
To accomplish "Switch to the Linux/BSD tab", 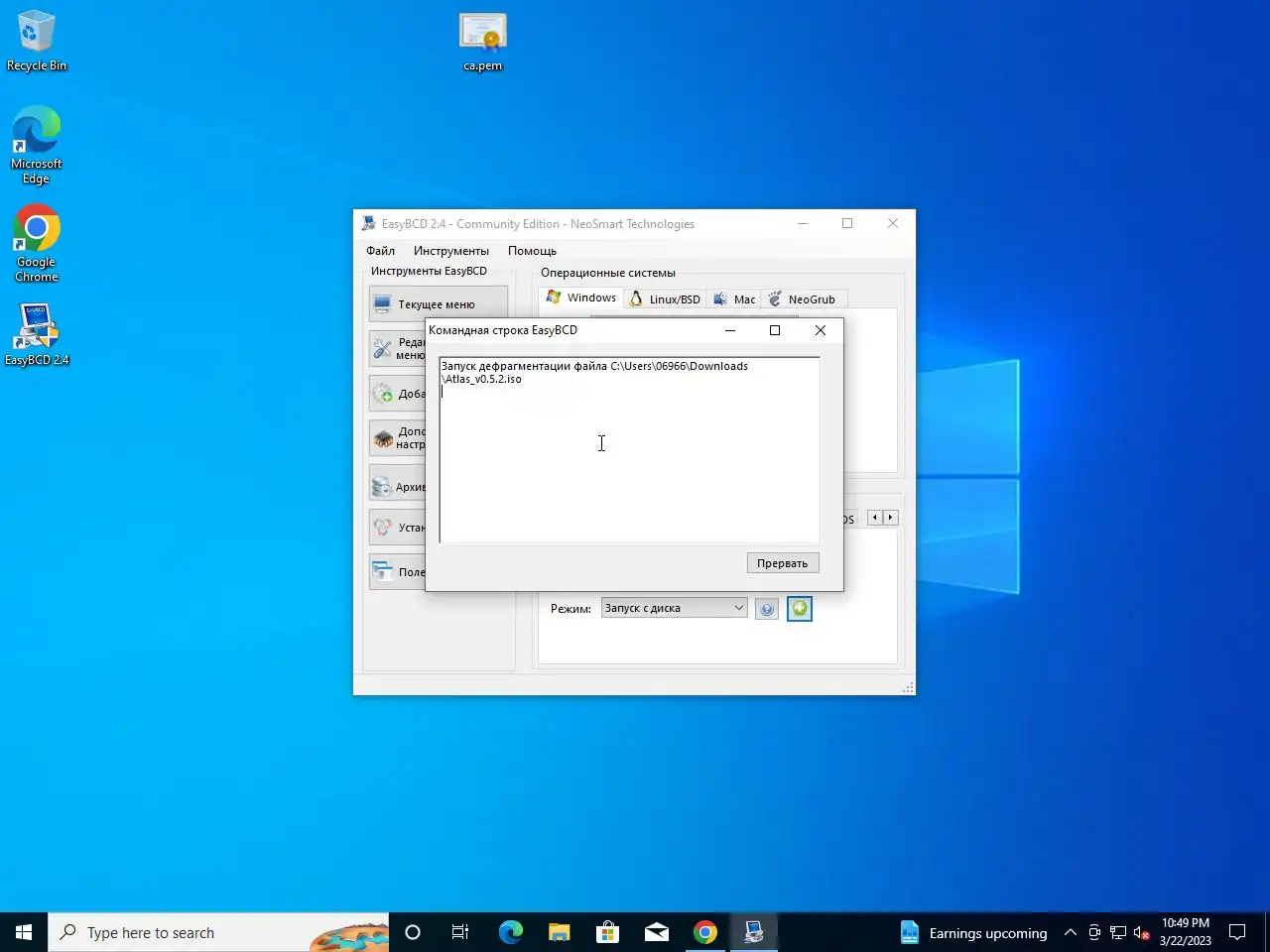I will pyautogui.click(x=665, y=299).
